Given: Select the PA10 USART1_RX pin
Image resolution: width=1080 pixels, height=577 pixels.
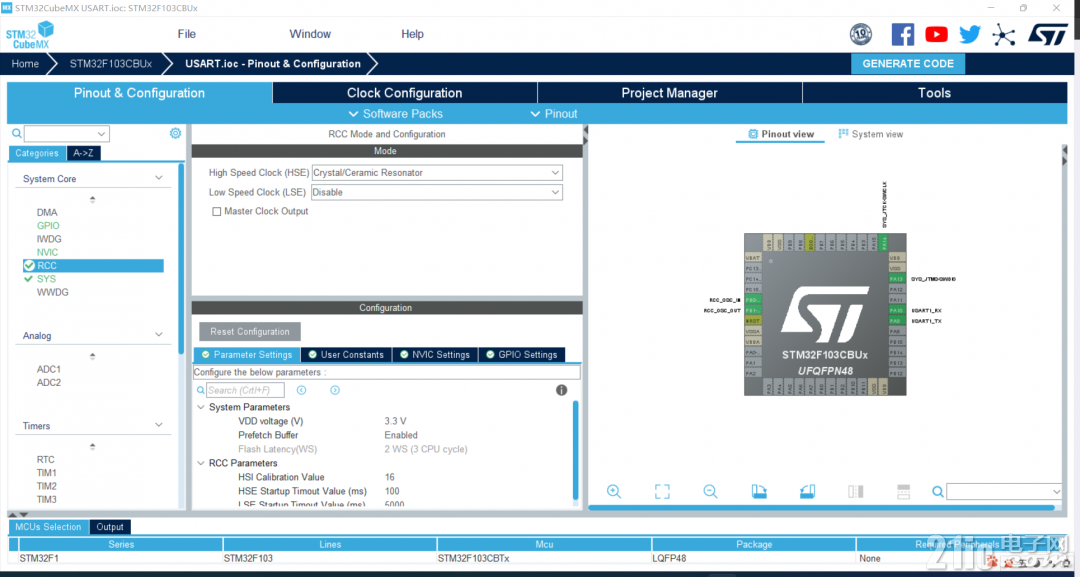Looking at the screenshot, I should (896, 311).
